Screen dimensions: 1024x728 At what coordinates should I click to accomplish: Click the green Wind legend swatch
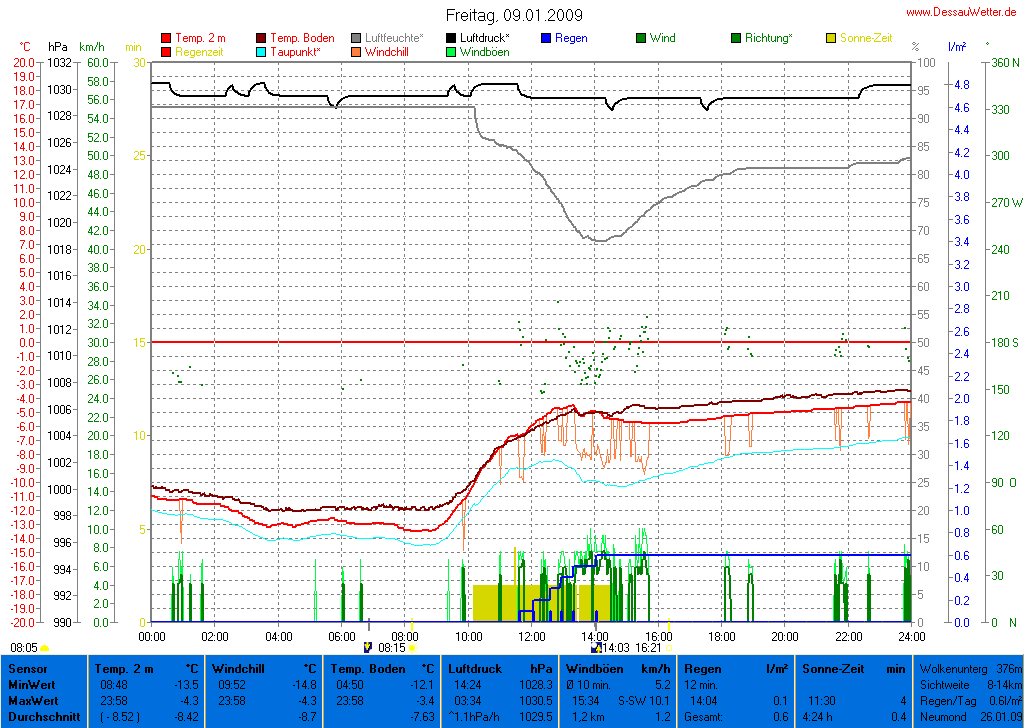click(641, 38)
